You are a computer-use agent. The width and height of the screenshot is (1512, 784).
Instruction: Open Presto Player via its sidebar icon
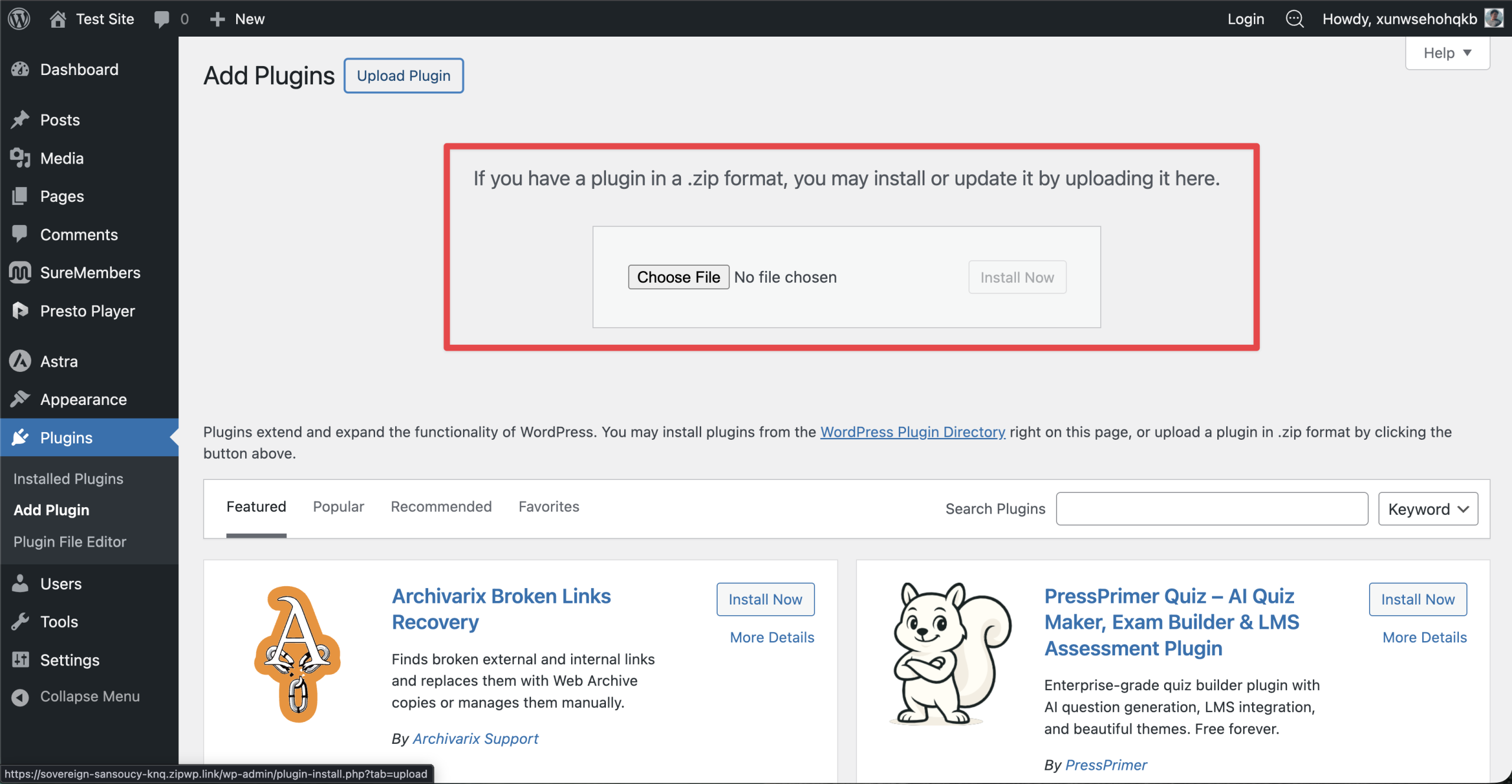click(20, 311)
